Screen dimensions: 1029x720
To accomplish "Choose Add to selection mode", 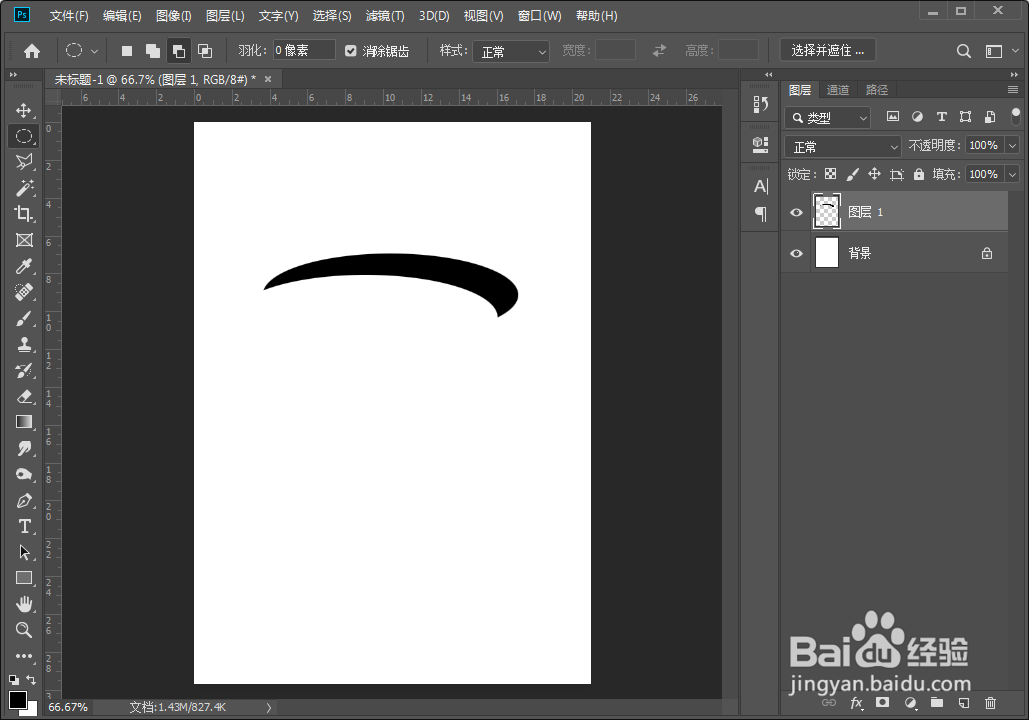I will [x=153, y=51].
